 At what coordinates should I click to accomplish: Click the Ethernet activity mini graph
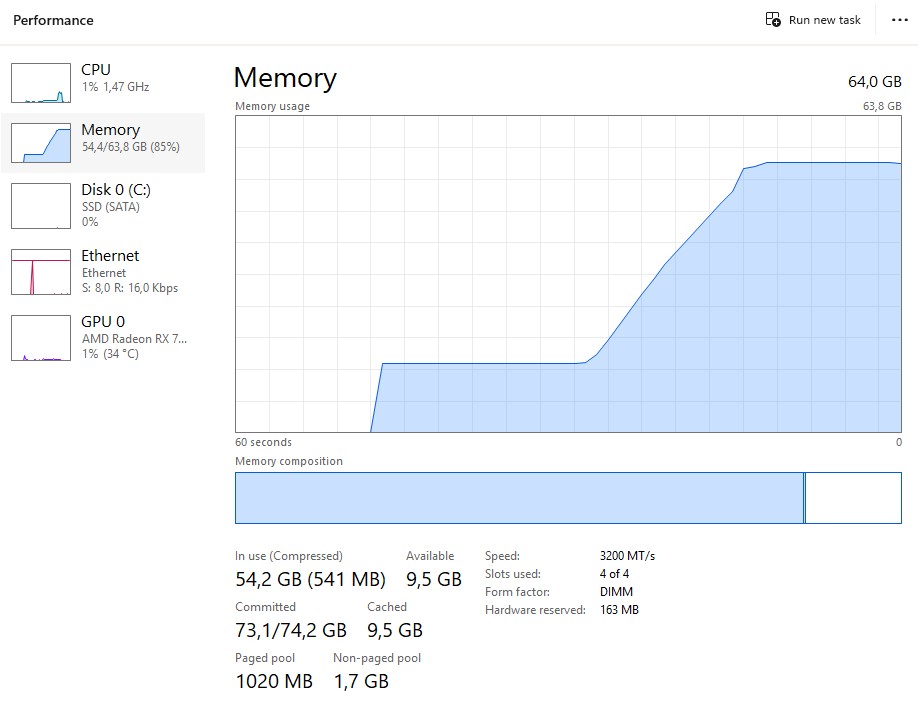pyautogui.click(x=40, y=270)
